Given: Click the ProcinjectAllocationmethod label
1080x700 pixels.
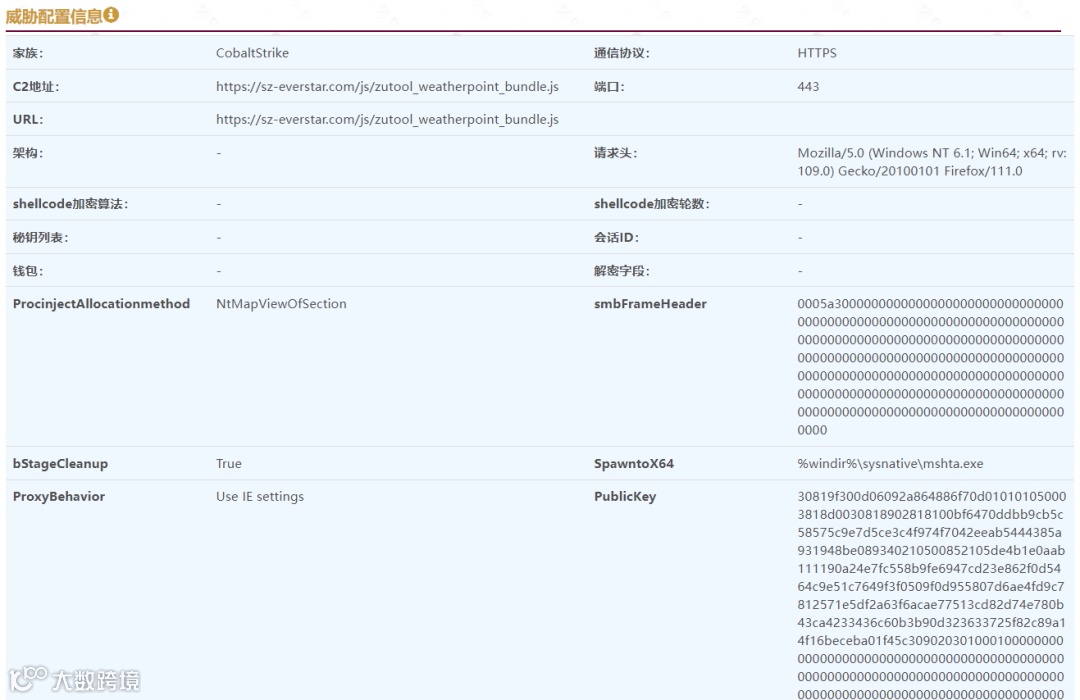Looking at the screenshot, I should pos(101,304).
